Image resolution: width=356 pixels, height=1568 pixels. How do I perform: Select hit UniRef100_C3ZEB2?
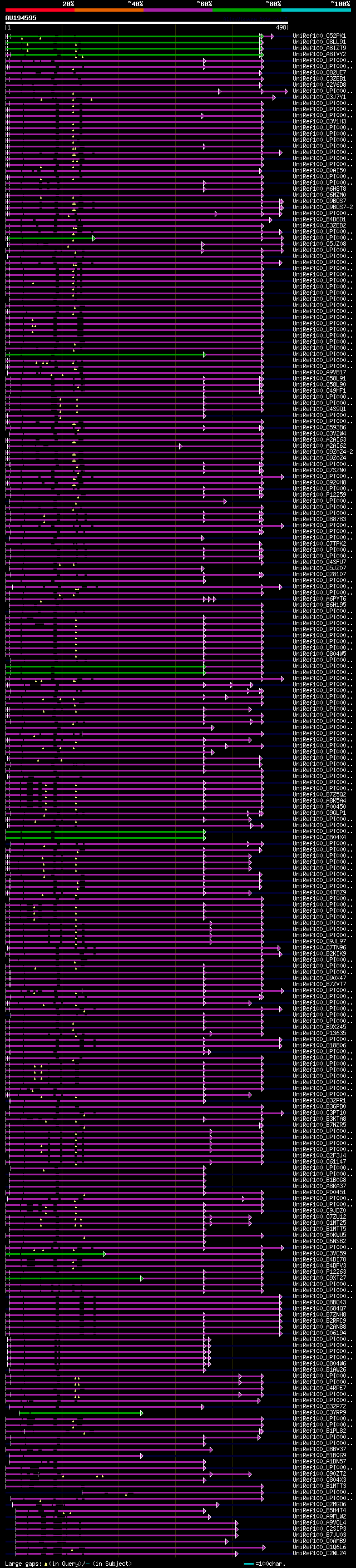point(319,225)
